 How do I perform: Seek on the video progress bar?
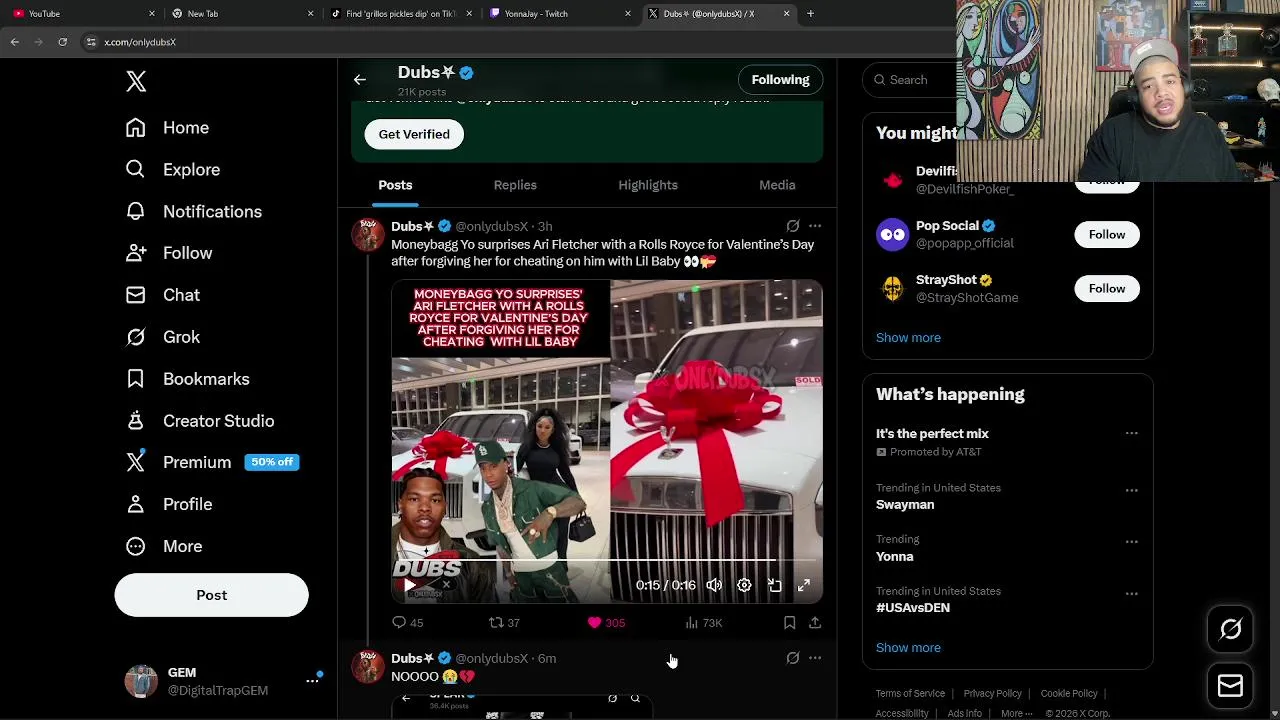[607, 561]
